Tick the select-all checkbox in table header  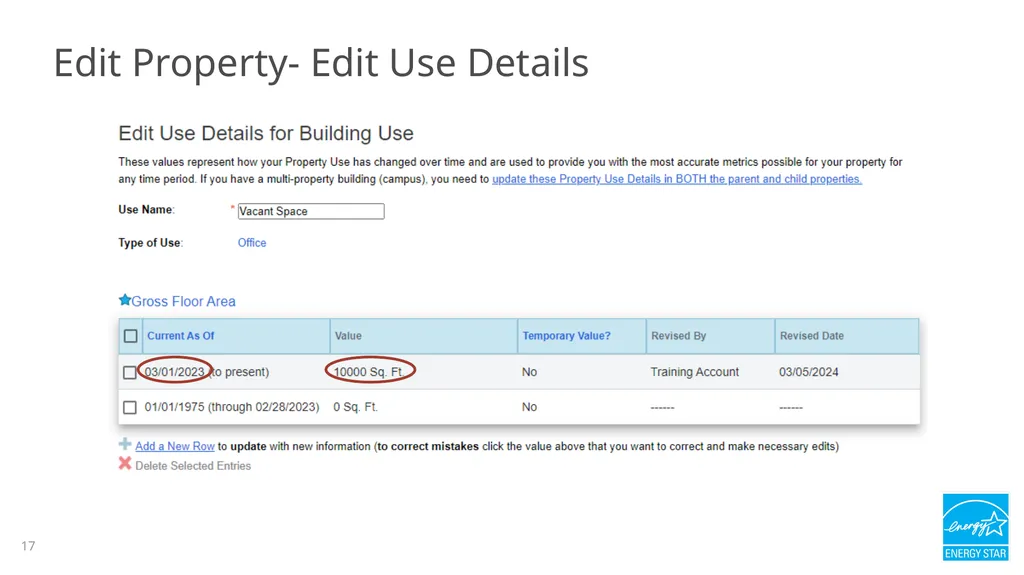click(131, 336)
